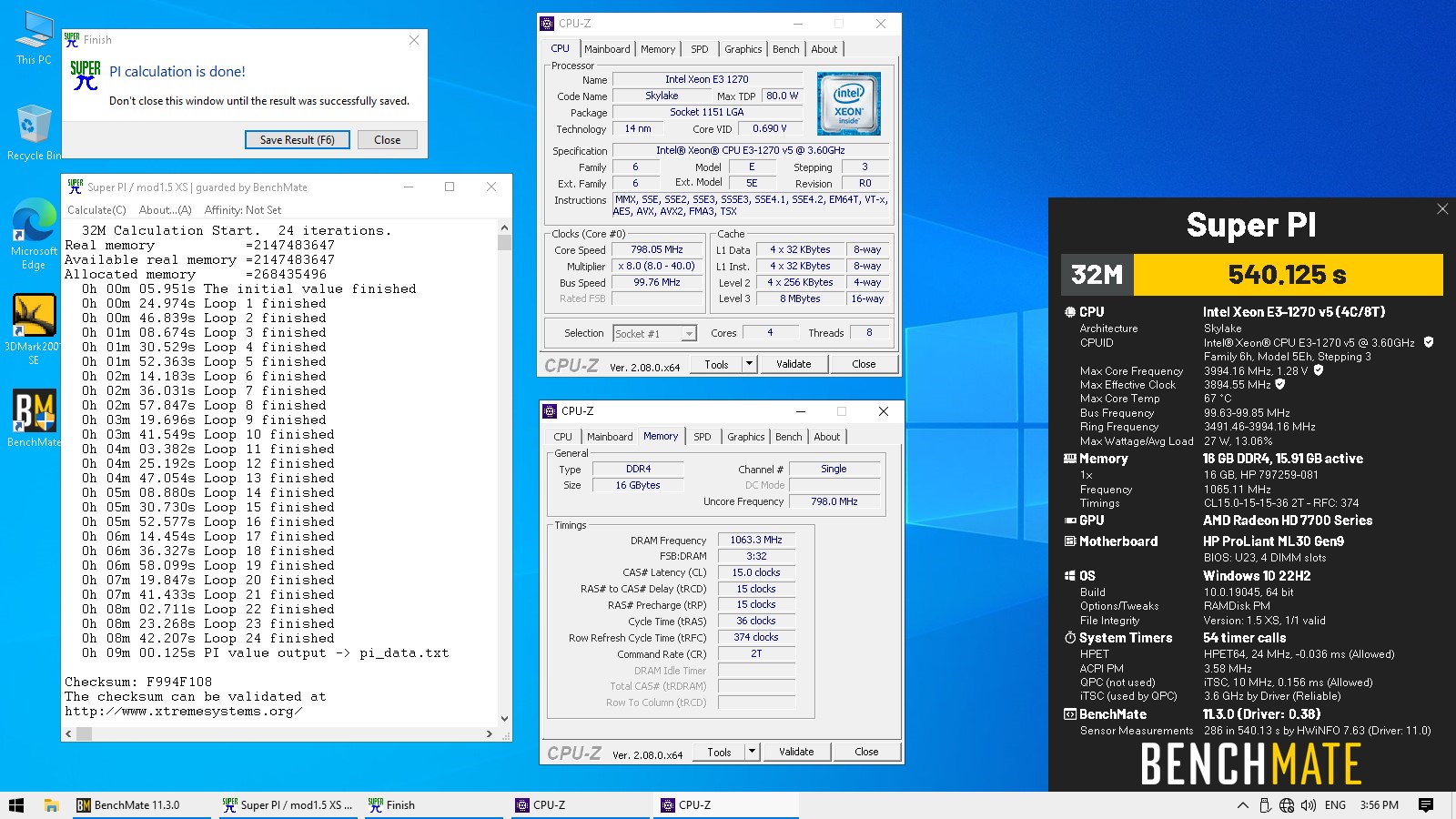This screenshot has width=1456, height=819.
Task: Open Socket #1 selection dropdown
Action: (x=654, y=334)
